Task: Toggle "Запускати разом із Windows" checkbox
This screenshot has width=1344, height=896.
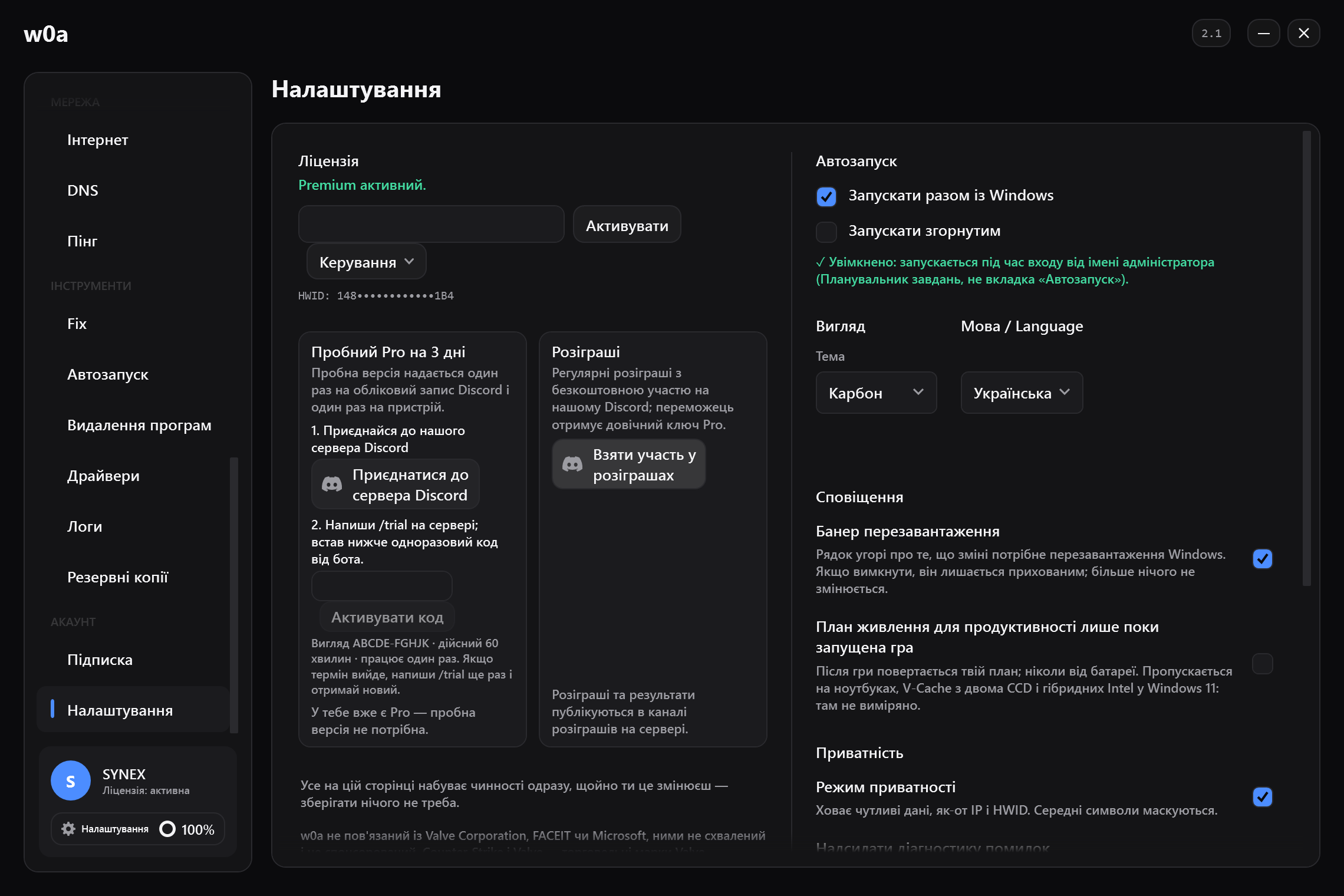Action: point(826,196)
